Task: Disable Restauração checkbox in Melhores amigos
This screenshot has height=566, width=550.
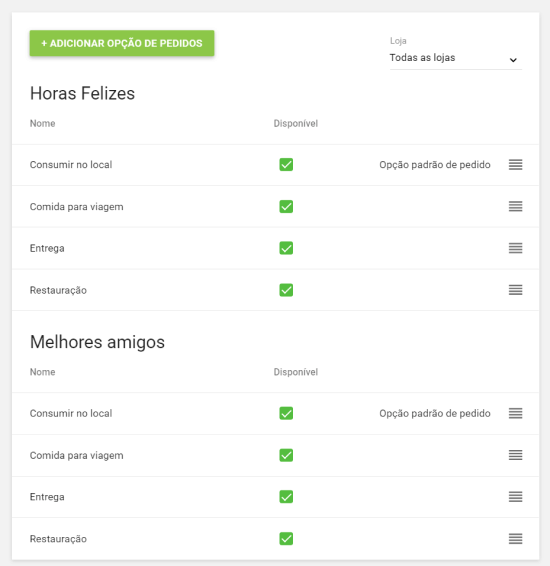Action: point(286,539)
